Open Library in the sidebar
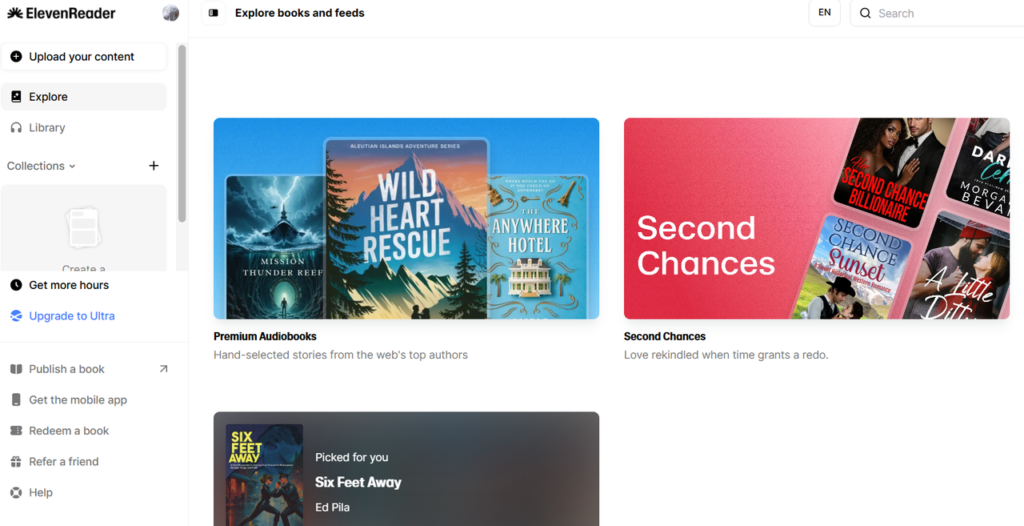Image resolution: width=1024 pixels, height=526 pixels. (84, 127)
